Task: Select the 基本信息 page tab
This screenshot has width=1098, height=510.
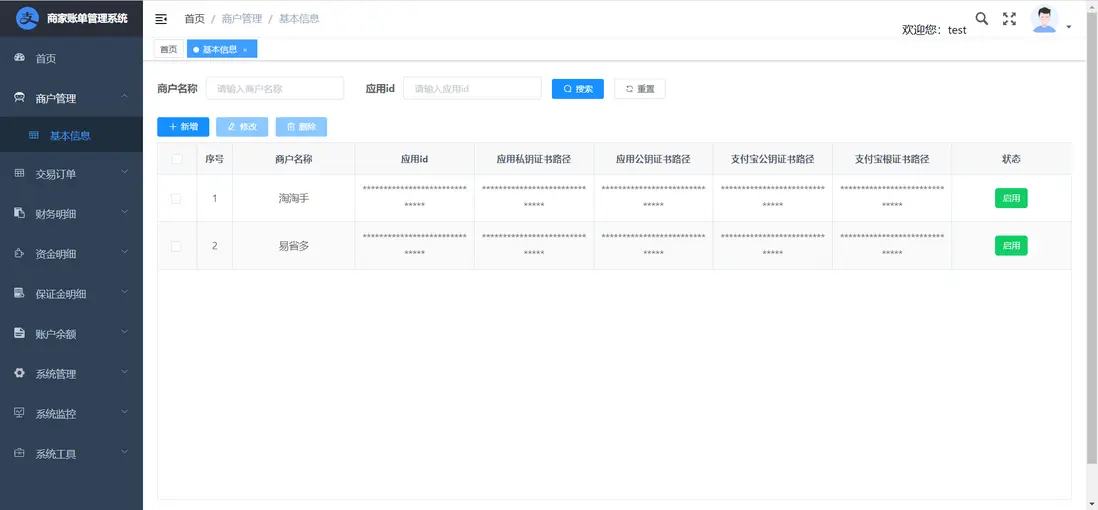Action: point(222,49)
